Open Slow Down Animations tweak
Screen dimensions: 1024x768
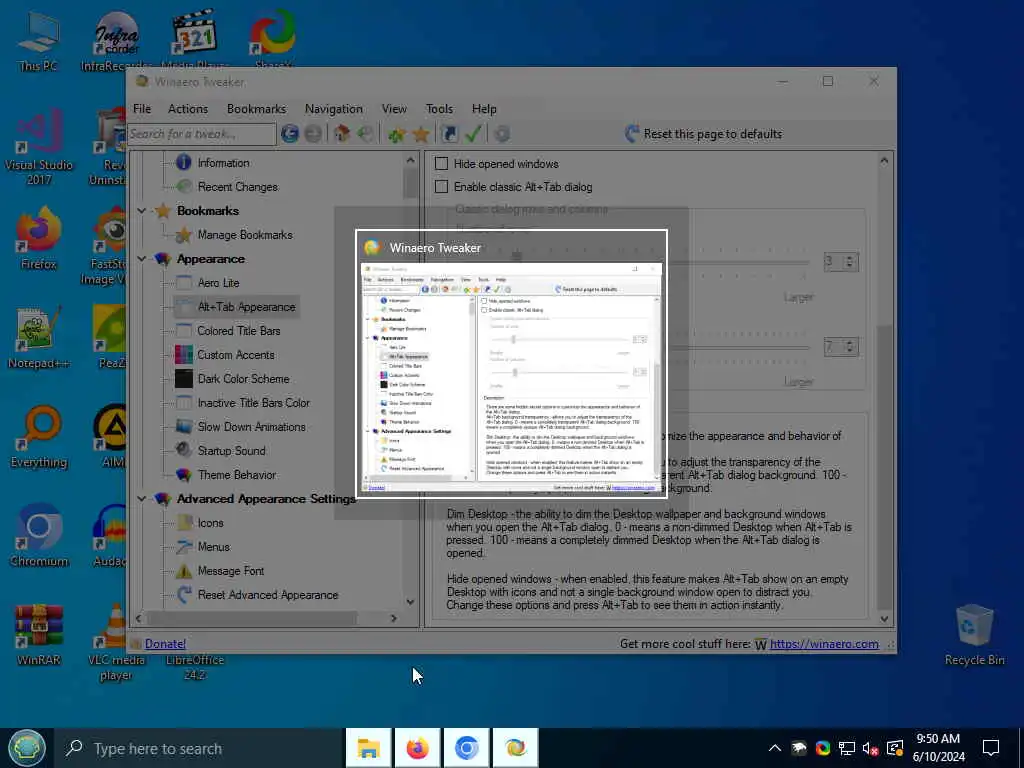(251, 427)
